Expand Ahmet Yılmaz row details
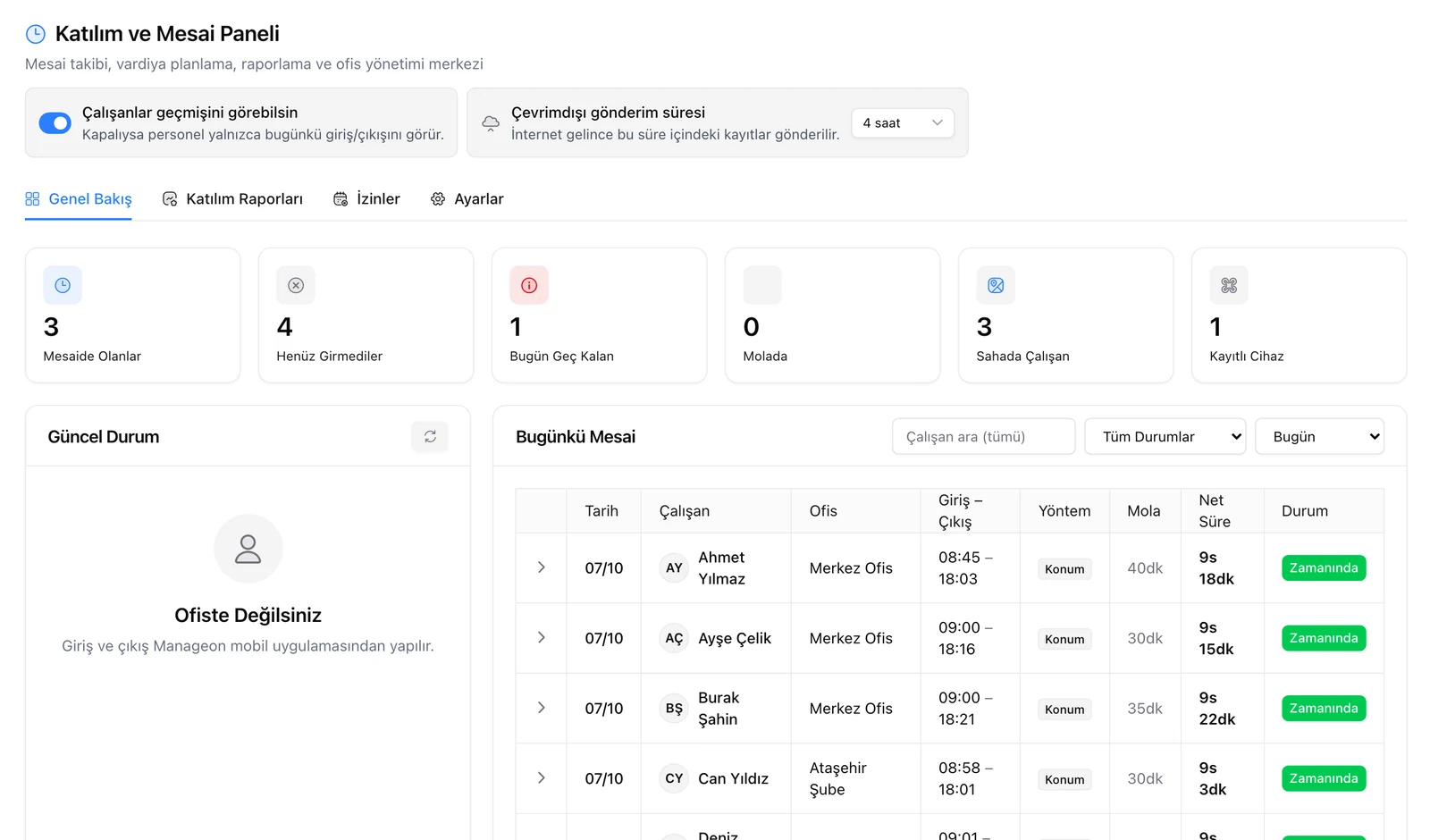This screenshot has width=1430, height=840. (x=542, y=567)
